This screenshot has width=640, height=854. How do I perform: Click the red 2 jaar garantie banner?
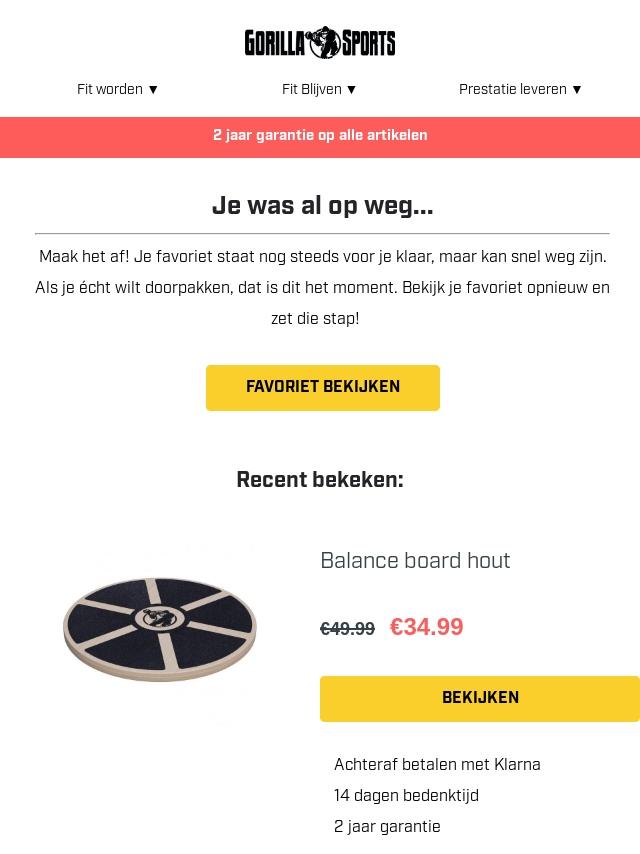[320, 136]
